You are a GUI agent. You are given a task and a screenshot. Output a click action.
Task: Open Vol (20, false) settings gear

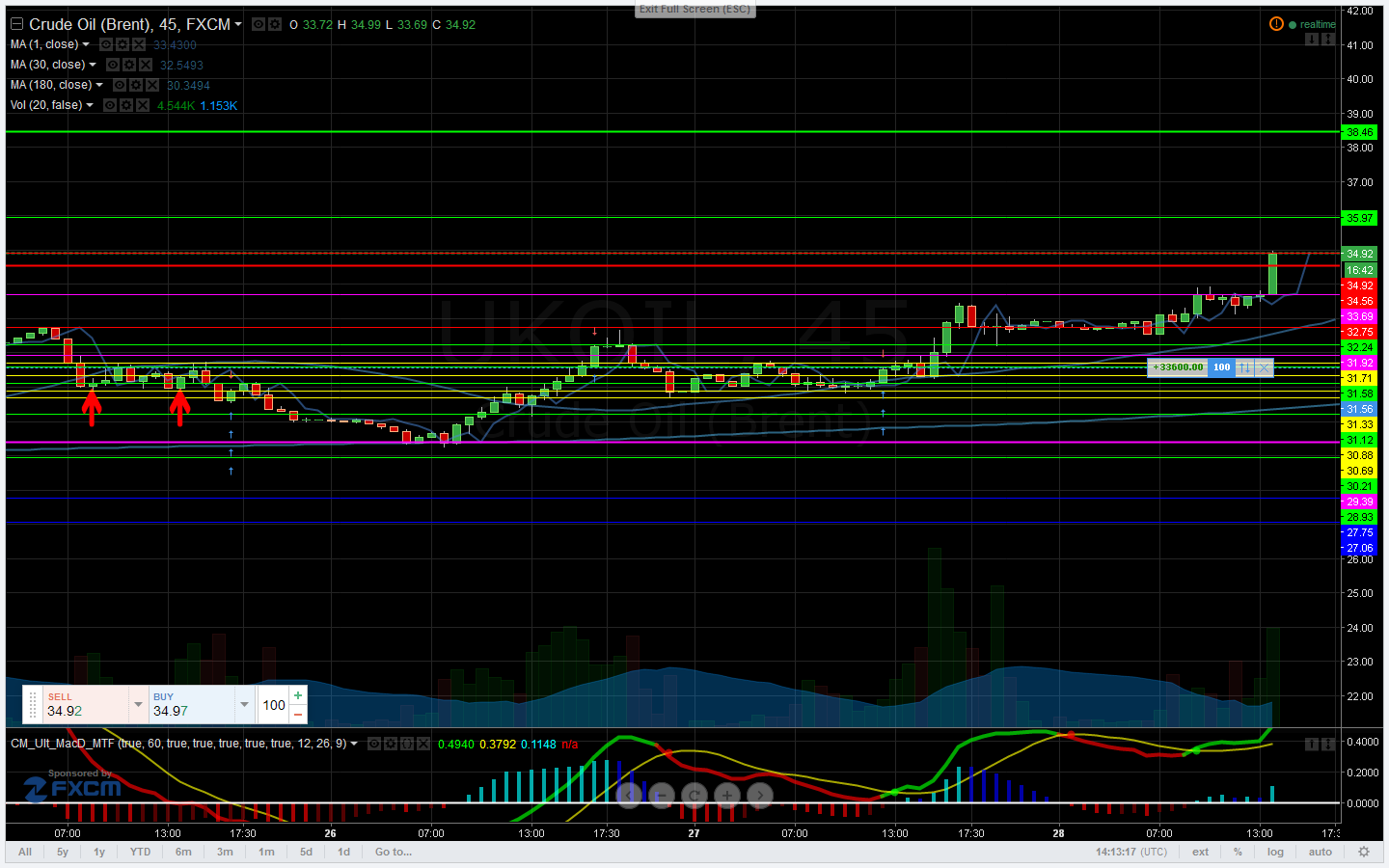[x=126, y=105]
